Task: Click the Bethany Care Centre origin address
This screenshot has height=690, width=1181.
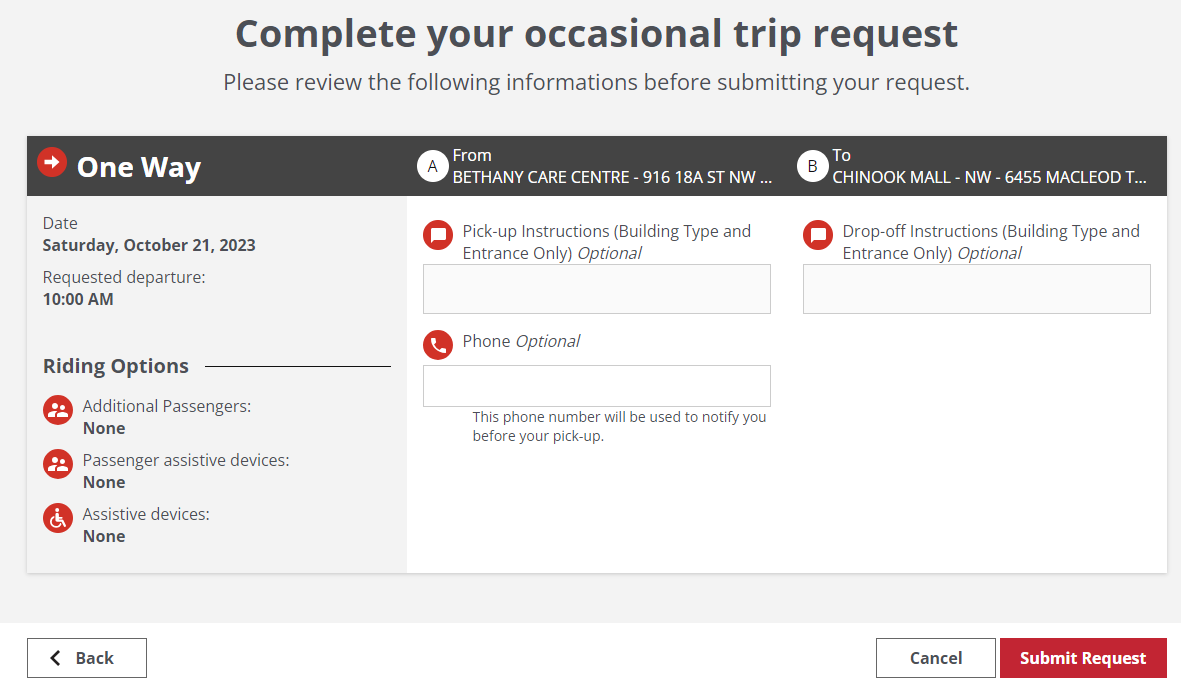Action: tap(612, 177)
